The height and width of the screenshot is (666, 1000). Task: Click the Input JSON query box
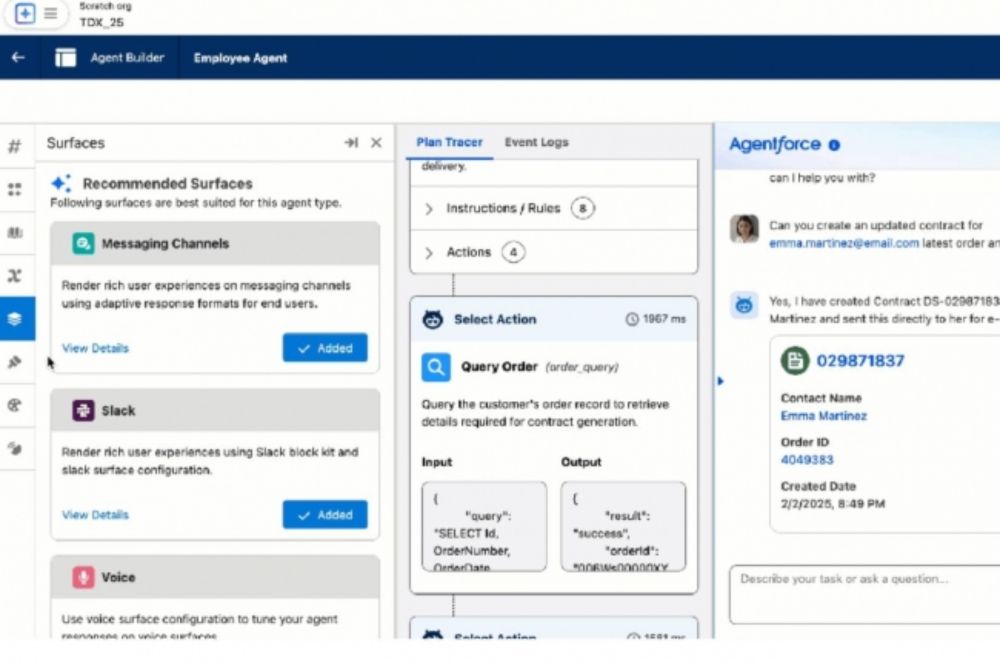(x=484, y=526)
